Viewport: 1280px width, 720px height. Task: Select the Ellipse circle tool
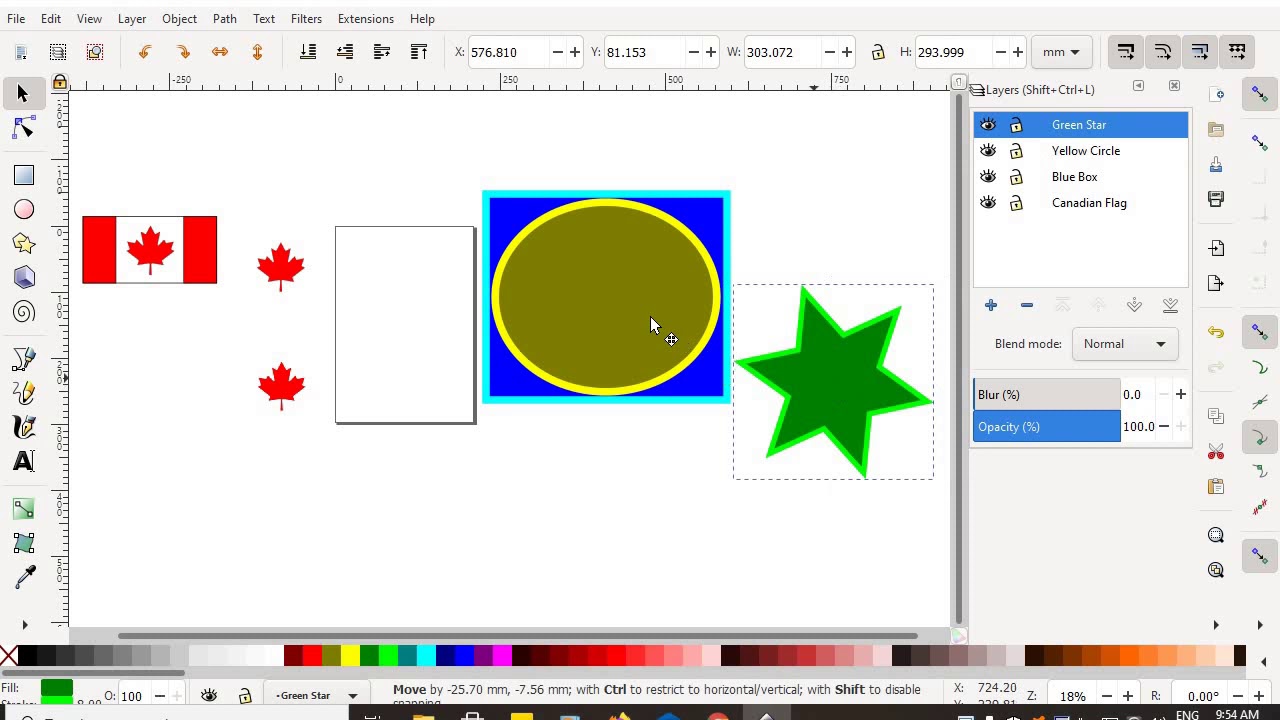coord(24,209)
